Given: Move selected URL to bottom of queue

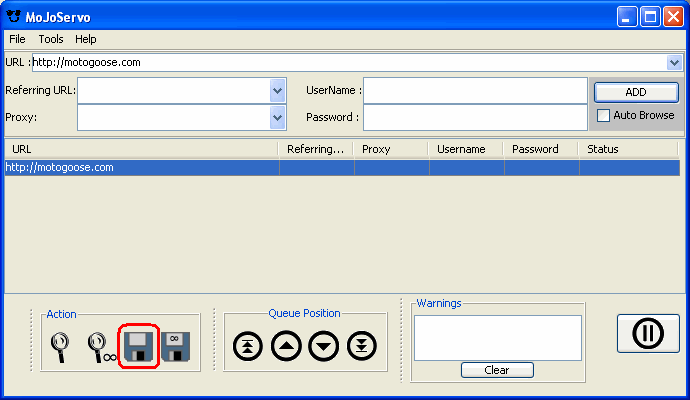Looking at the screenshot, I should pyautogui.click(x=362, y=346).
